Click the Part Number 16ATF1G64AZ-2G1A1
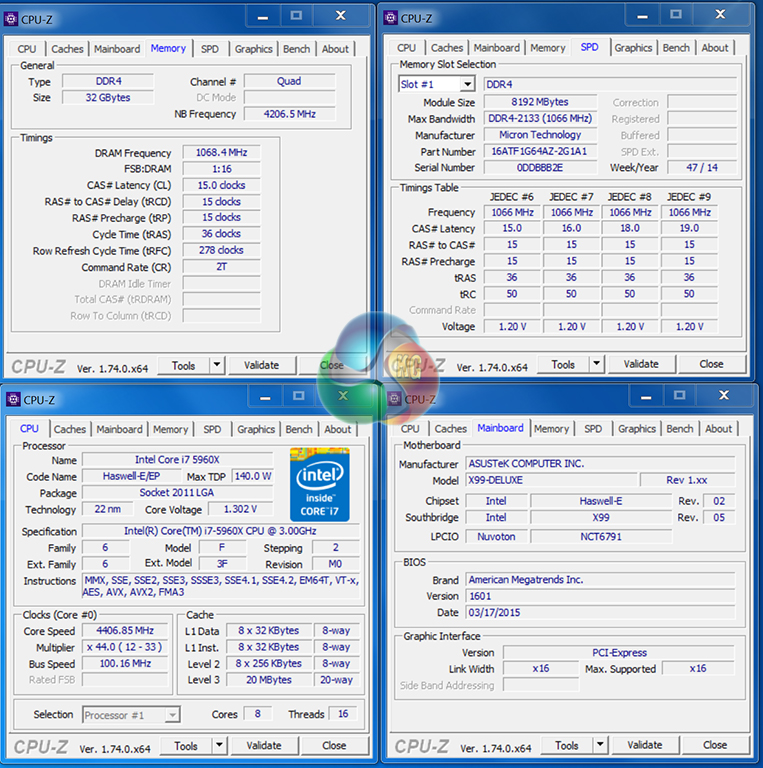The width and height of the screenshot is (763, 768). coord(540,151)
